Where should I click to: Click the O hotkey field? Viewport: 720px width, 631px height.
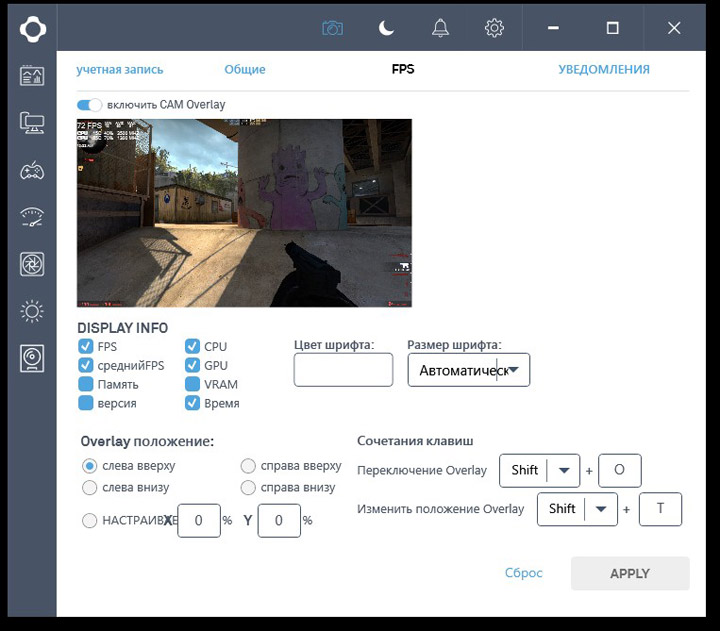(620, 470)
